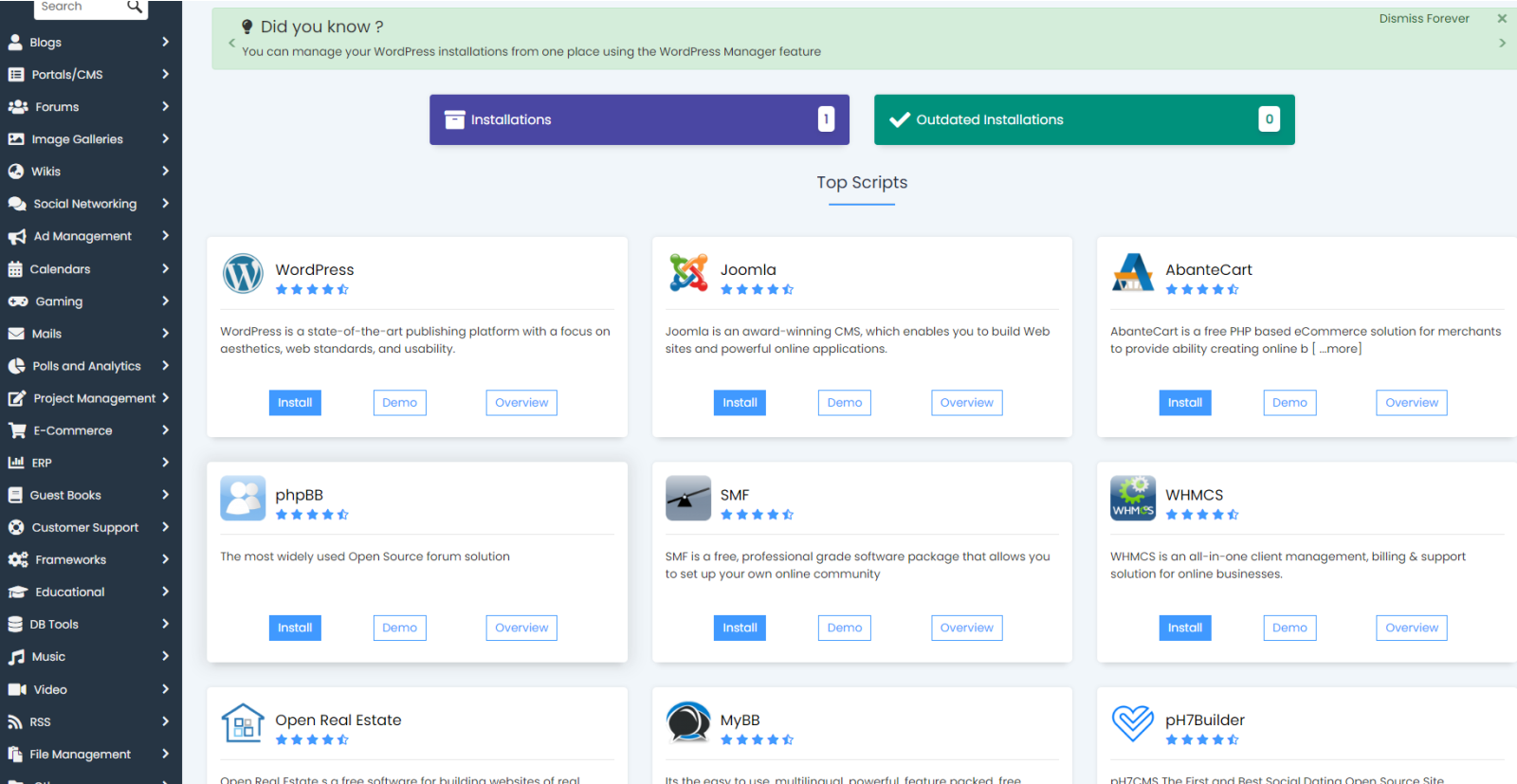
Task: Expand the Forums sidebar category
Action: (90, 107)
